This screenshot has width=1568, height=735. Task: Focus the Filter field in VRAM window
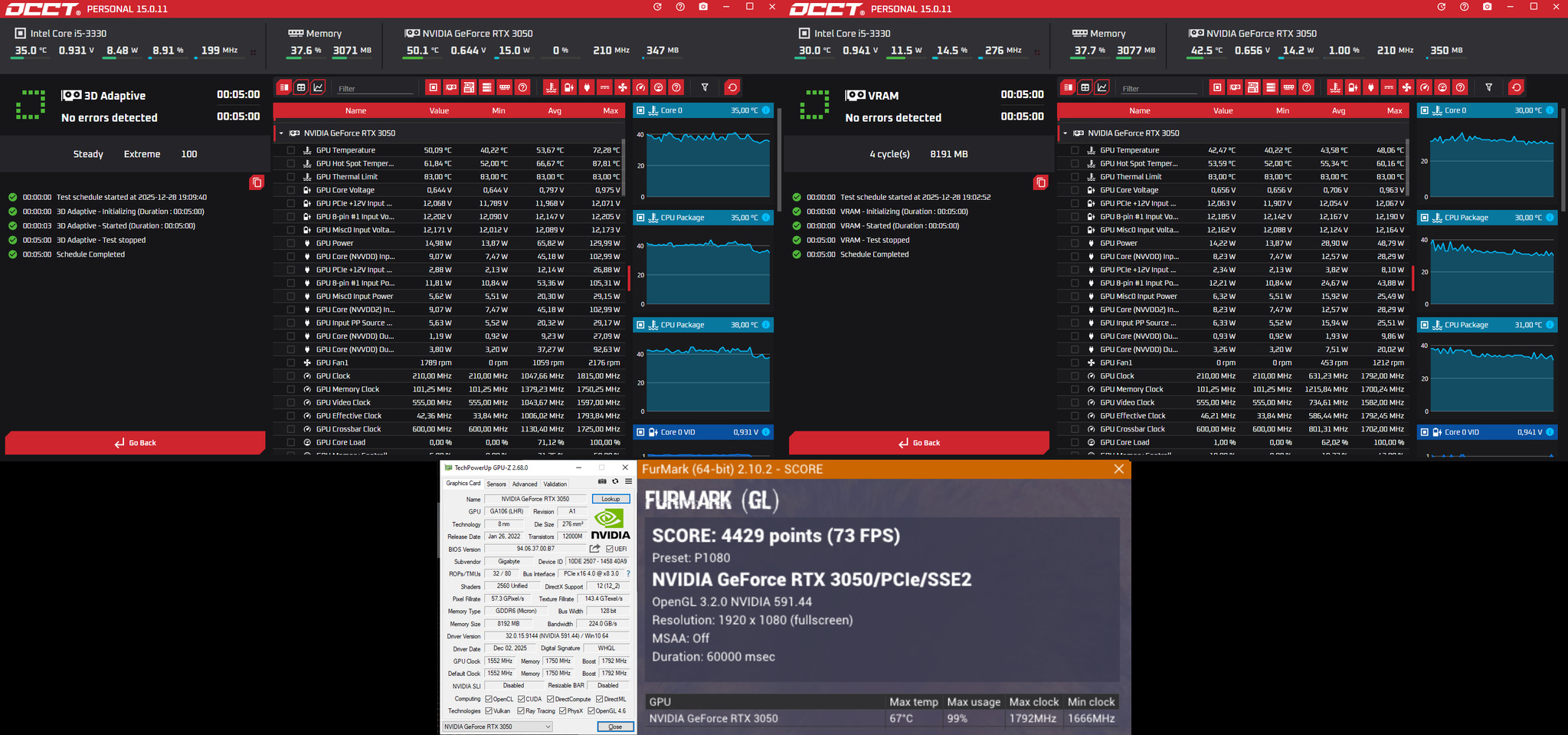1159,89
